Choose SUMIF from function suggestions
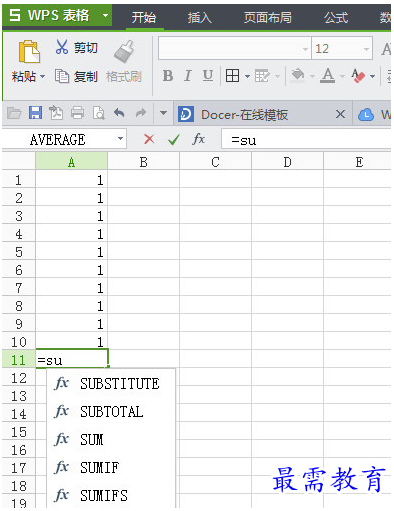Viewport: 394px width, 511px height. (111, 468)
